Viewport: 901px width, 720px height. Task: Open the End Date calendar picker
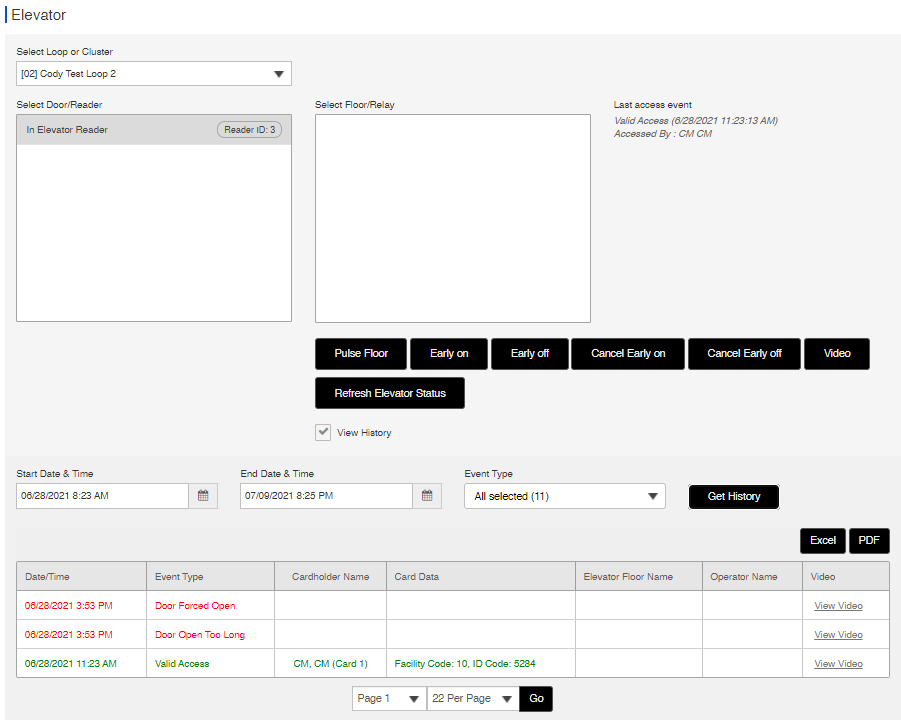coord(427,496)
